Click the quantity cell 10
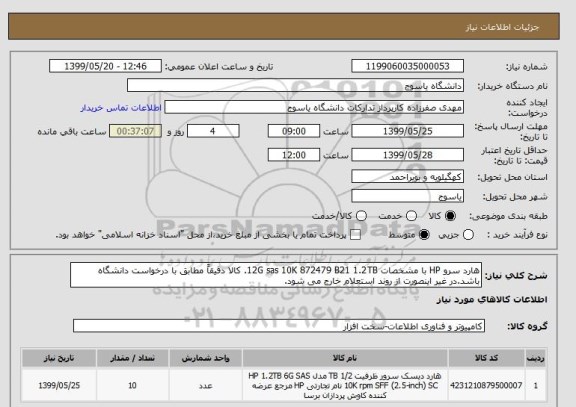576x407 pixels. (132, 385)
